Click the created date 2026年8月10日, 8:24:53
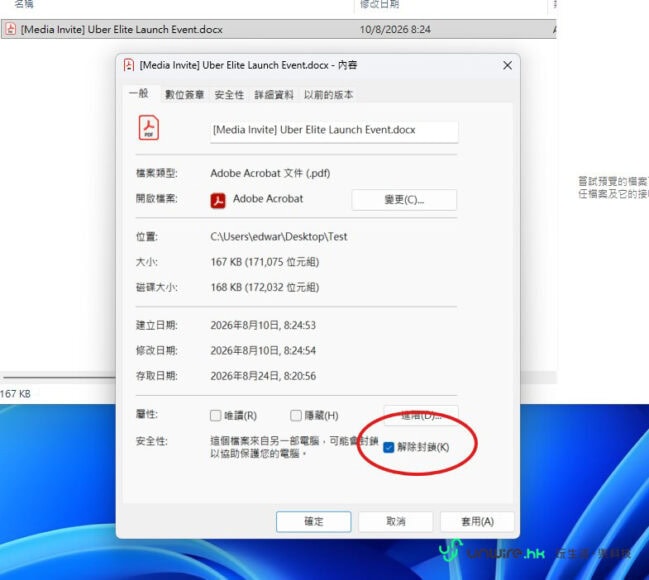 pyautogui.click(x=263, y=325)
